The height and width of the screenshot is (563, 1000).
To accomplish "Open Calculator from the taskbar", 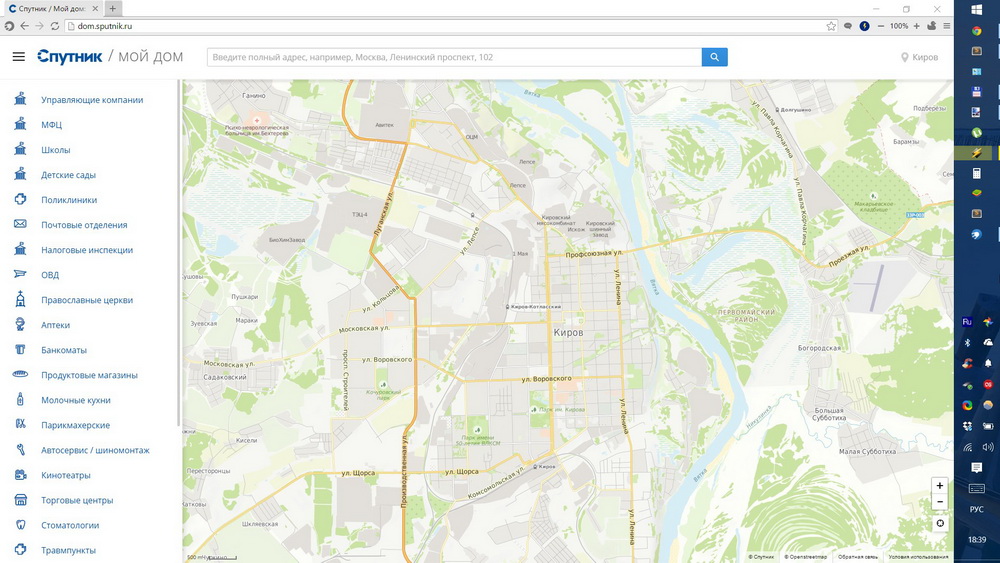I will pyautogui.click(x=976, y=173).
